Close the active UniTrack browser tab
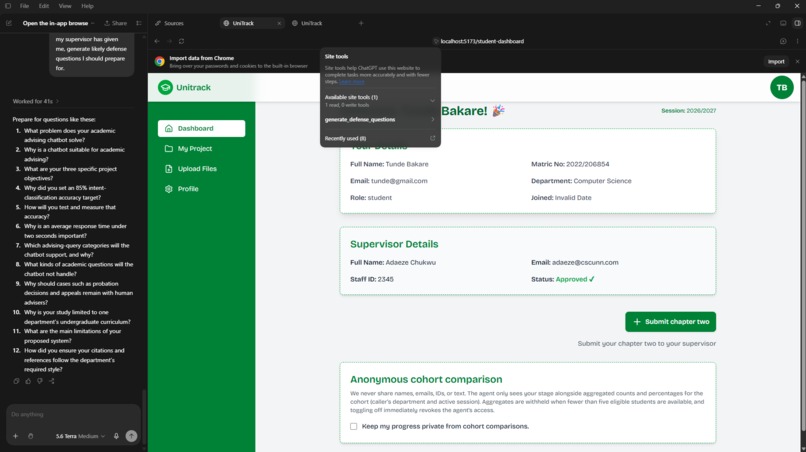The height and width of the screenshot is (452, 806). (x=279, y=23)
